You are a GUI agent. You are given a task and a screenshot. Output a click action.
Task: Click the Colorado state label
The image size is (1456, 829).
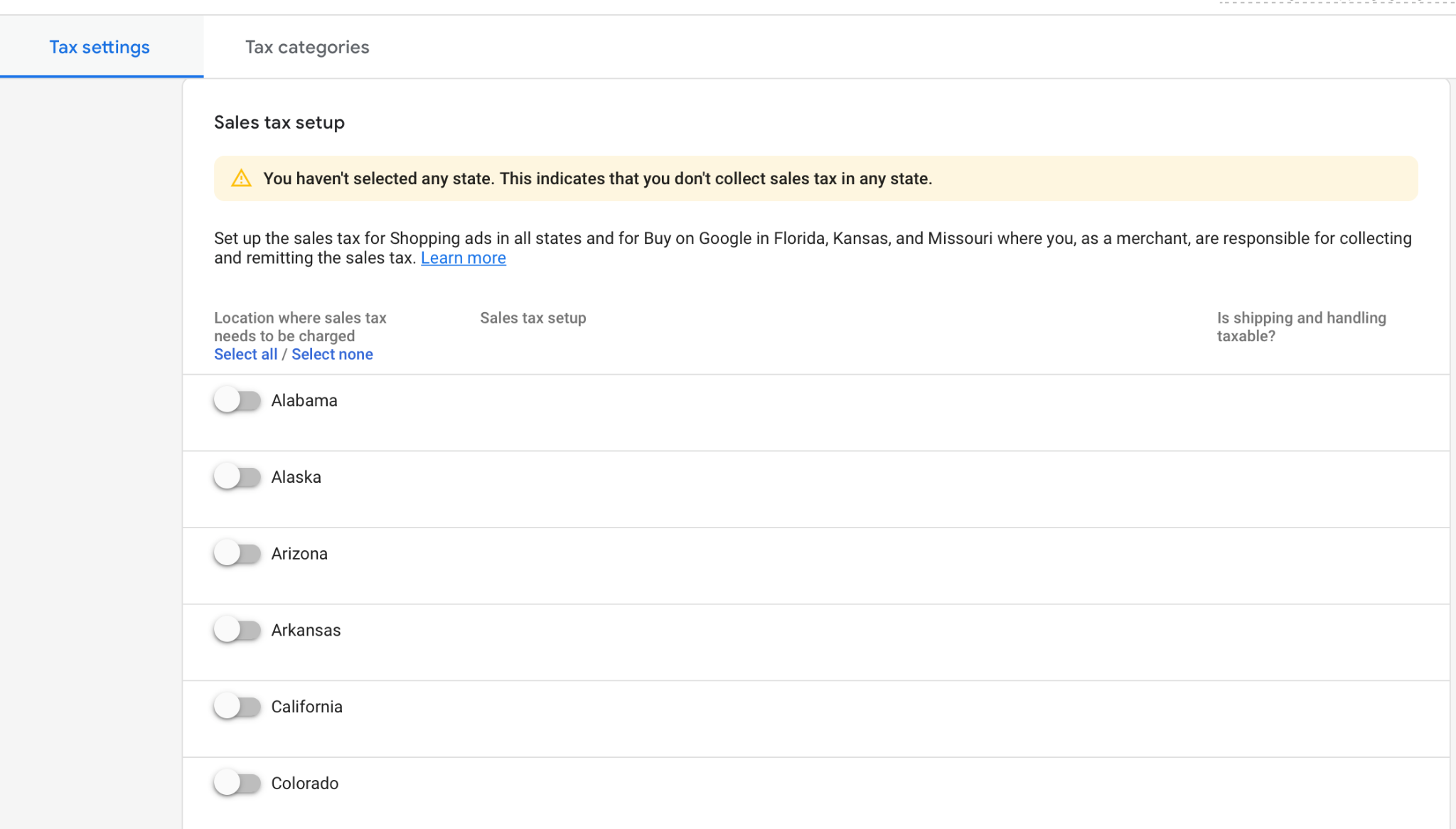[x=304, y=783]
